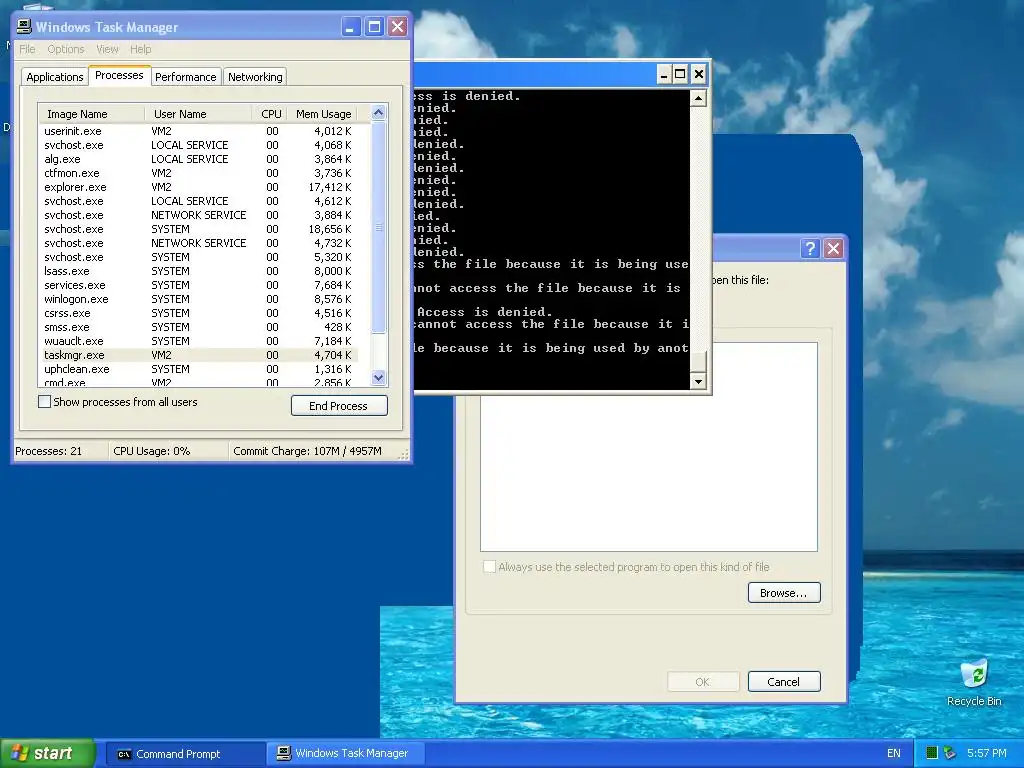Select the uphclean.exe process

(198, 370)
